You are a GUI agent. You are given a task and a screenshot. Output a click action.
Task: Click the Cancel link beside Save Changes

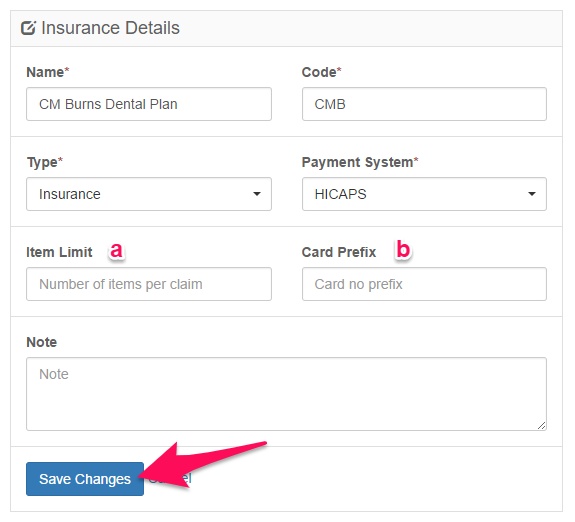[x=171, y=478]
